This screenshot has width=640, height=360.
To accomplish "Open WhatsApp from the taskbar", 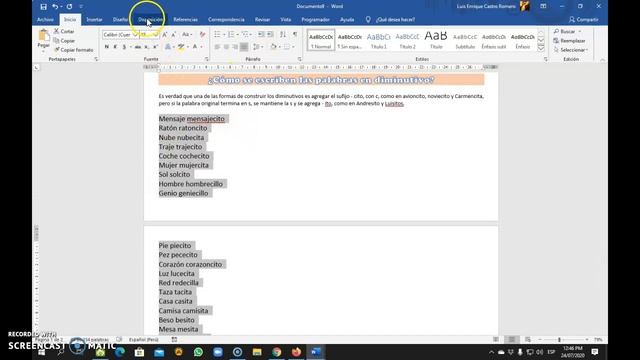I will (x=198, y=352).
